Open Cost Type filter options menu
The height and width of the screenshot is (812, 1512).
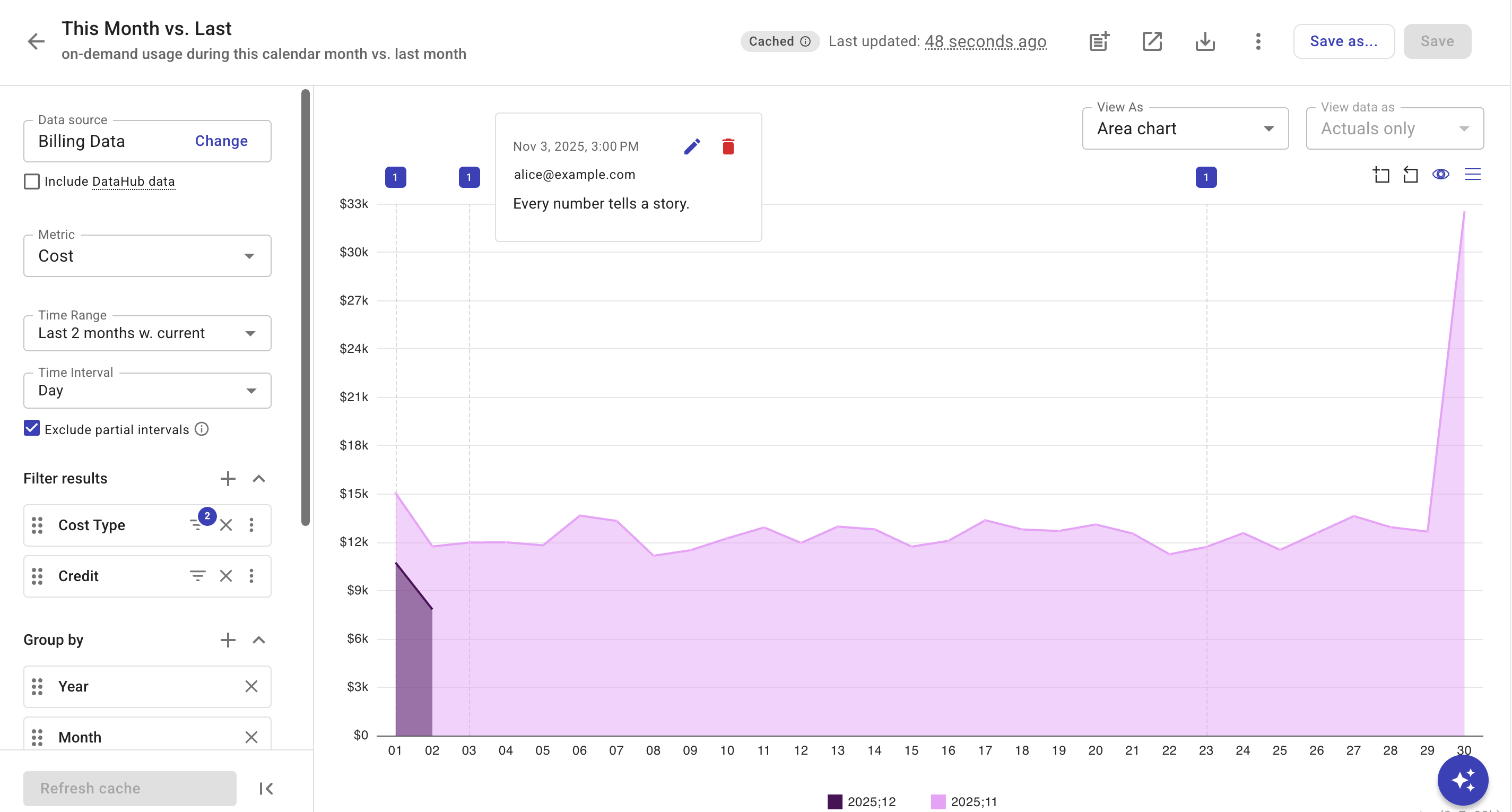point(251,524)
